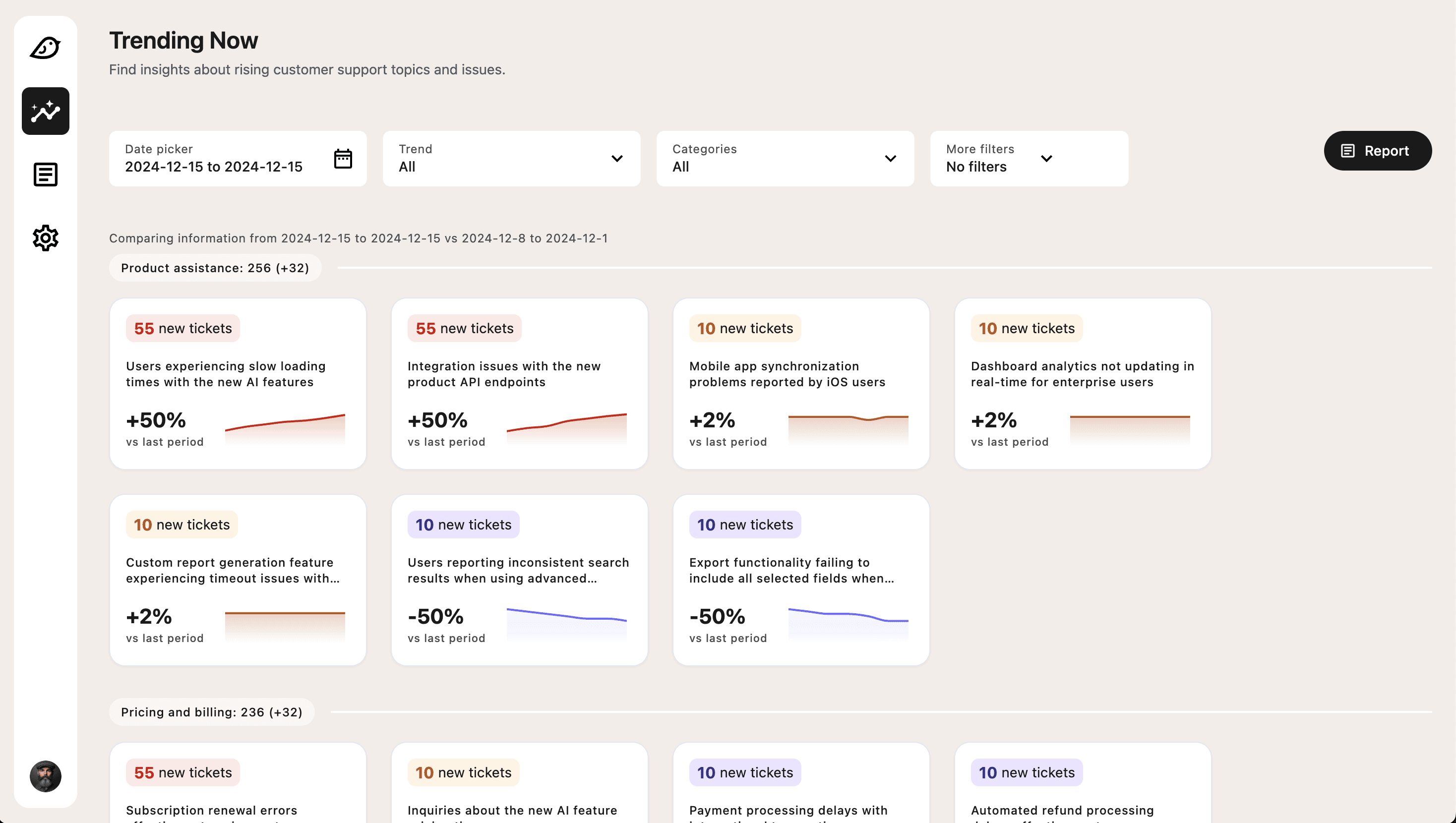Viewport: 1456px width, 823px height.
Task: Open Dashboard analytics not updating card
Action: pos(1083,384)
